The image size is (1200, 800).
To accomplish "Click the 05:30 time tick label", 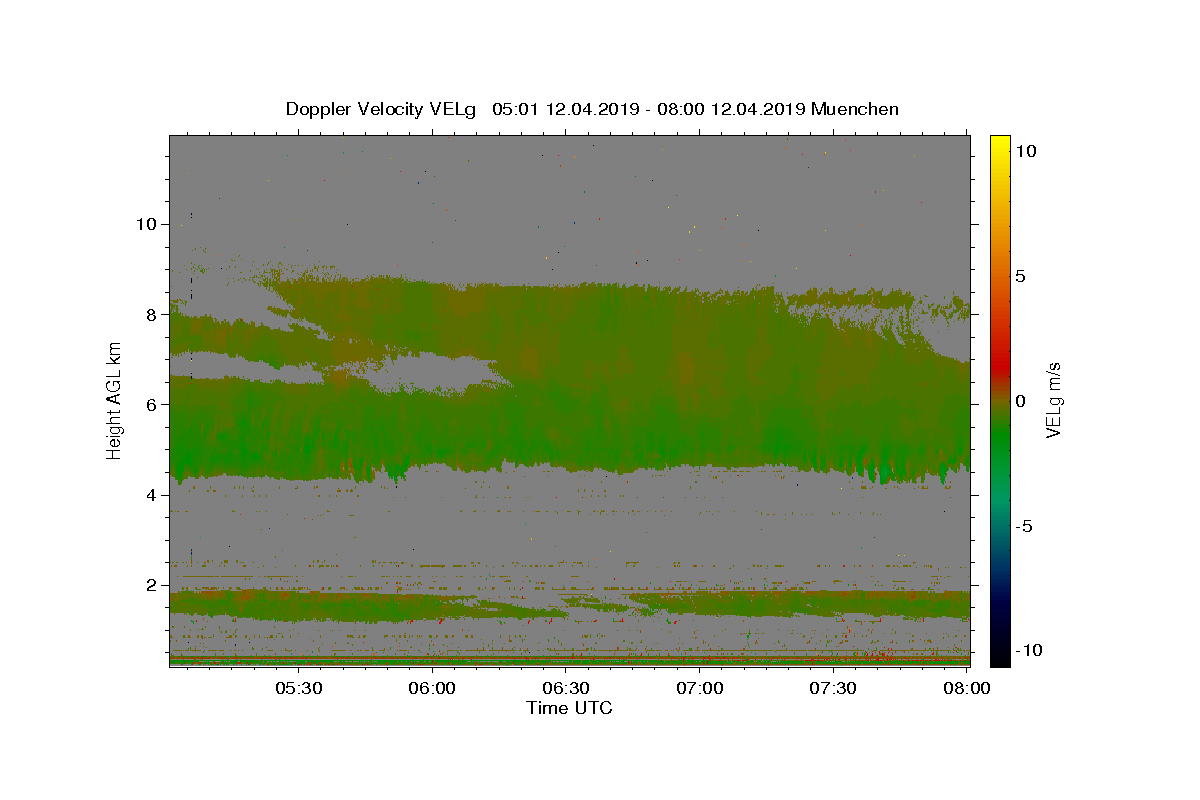I will 298,688.
